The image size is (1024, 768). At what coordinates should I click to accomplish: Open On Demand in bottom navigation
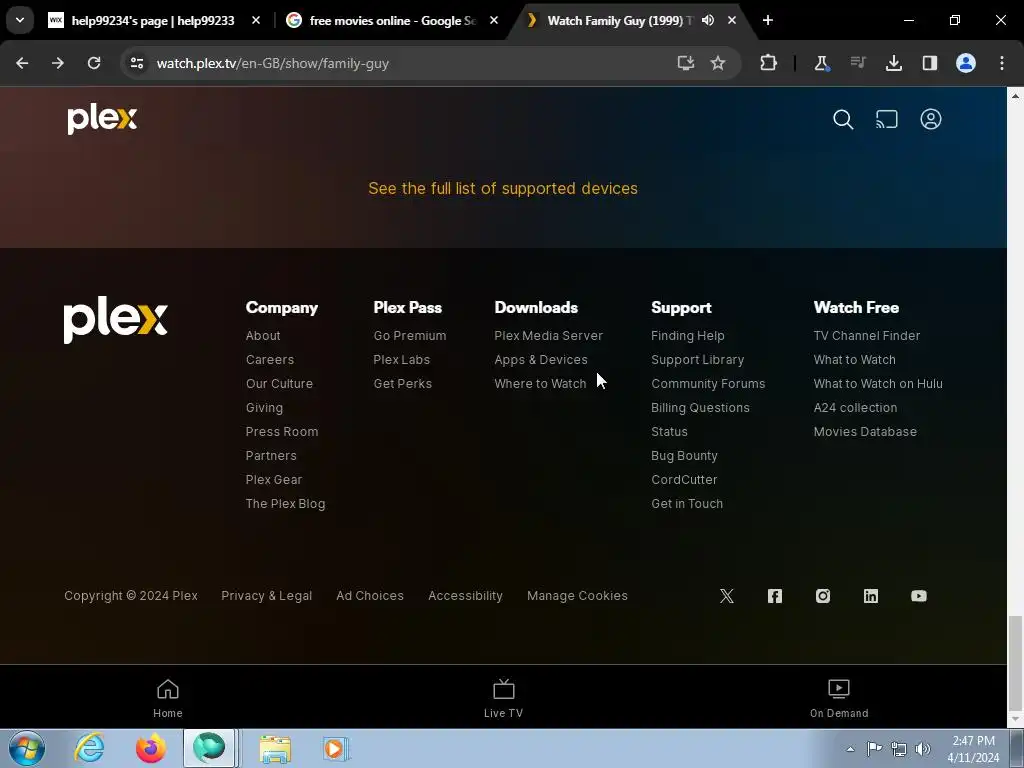(839, 698)
